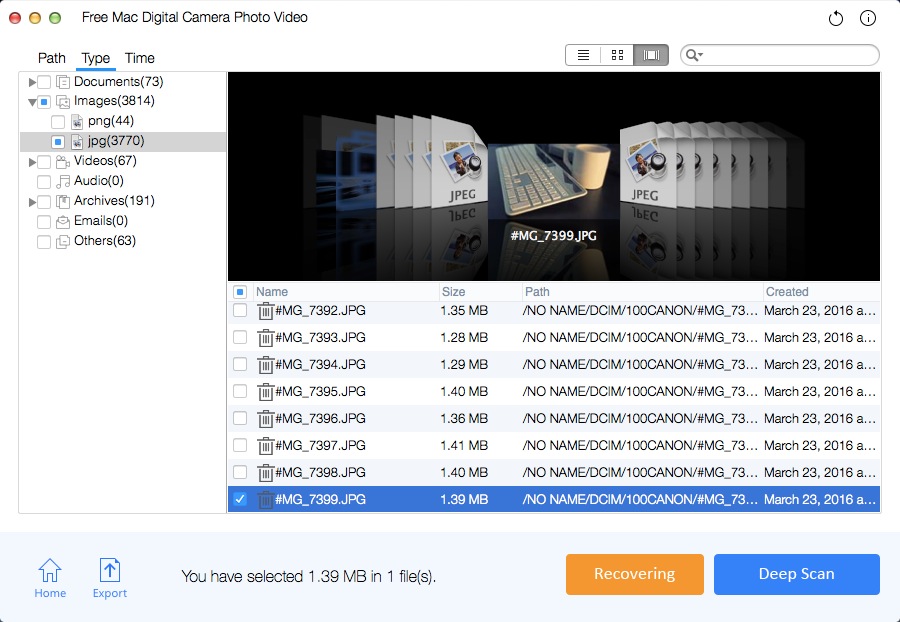Click the Emails envelope icon

click(63, 222)
